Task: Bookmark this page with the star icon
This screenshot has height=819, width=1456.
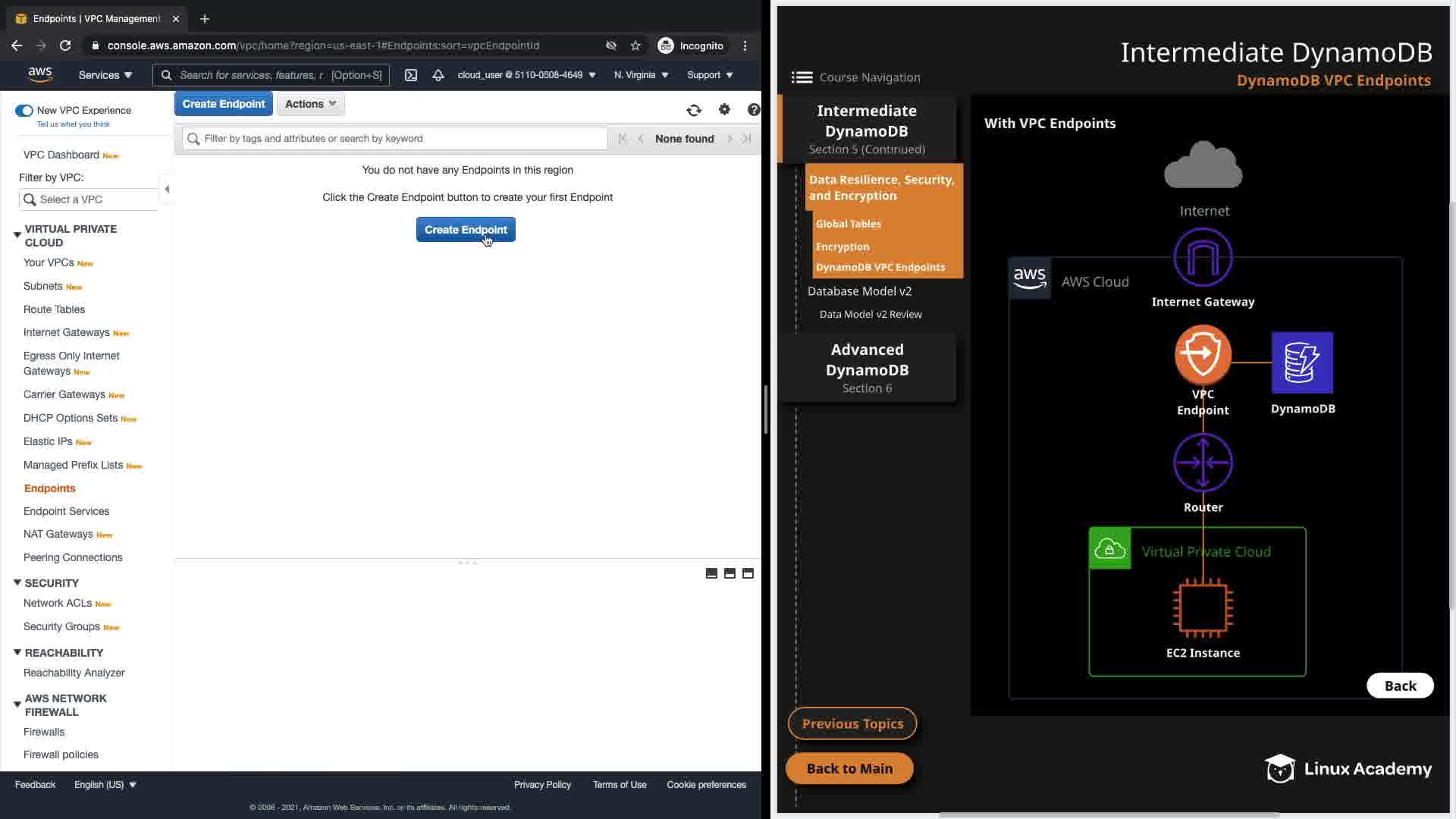Action: 635,46
